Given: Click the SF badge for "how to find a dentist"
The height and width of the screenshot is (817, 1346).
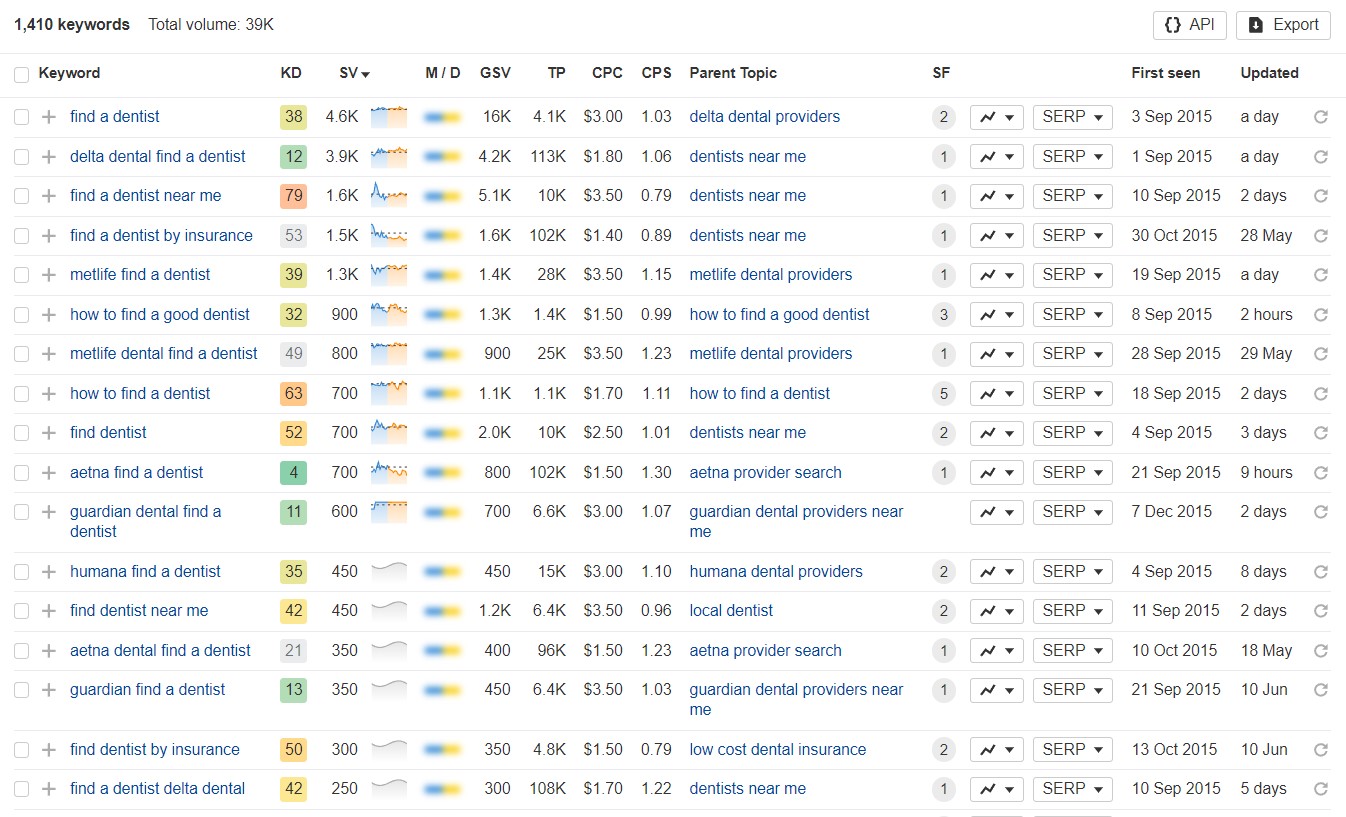Looking at the screenshot, I should coord(943,394).
